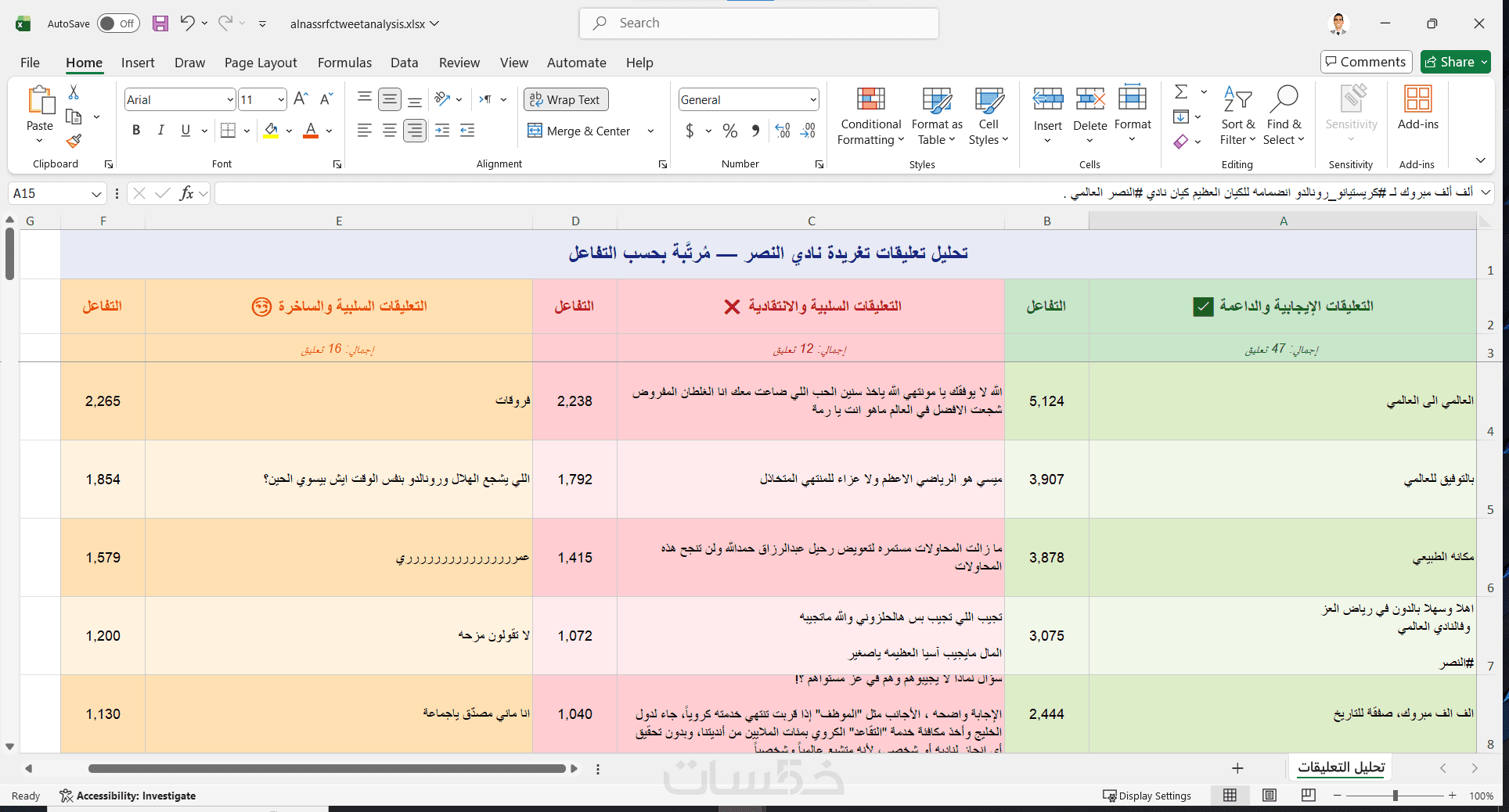The height and width of the screenshot is (812, 1509).
Task: Decrease font size with smaller A icon
Action: point(326,99)
